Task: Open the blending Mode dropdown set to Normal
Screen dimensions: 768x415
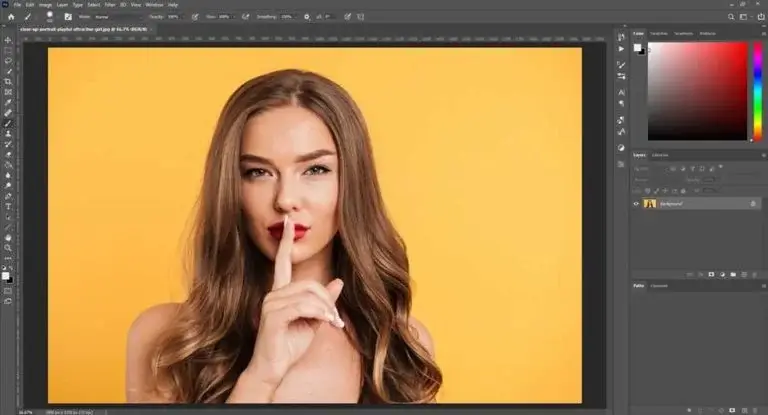Action: [x=117, y=17]
